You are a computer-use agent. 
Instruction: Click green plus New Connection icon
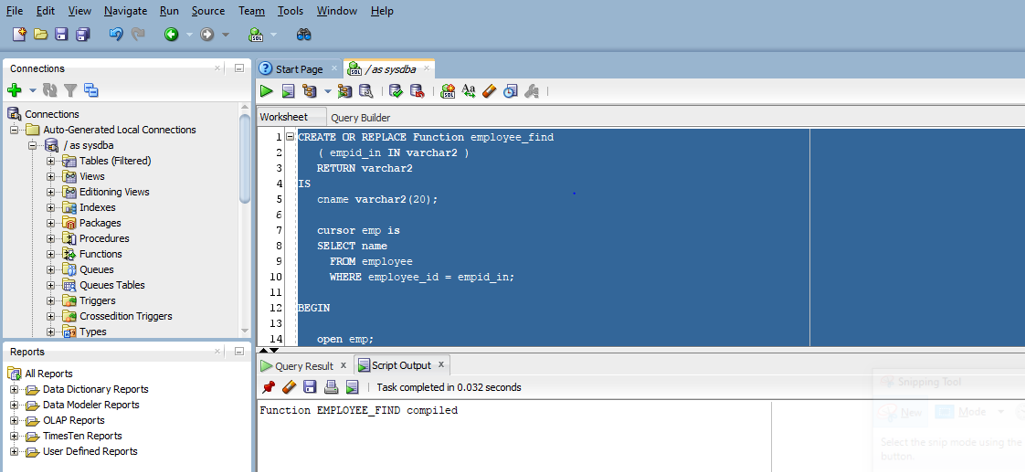tap(14, 90)
